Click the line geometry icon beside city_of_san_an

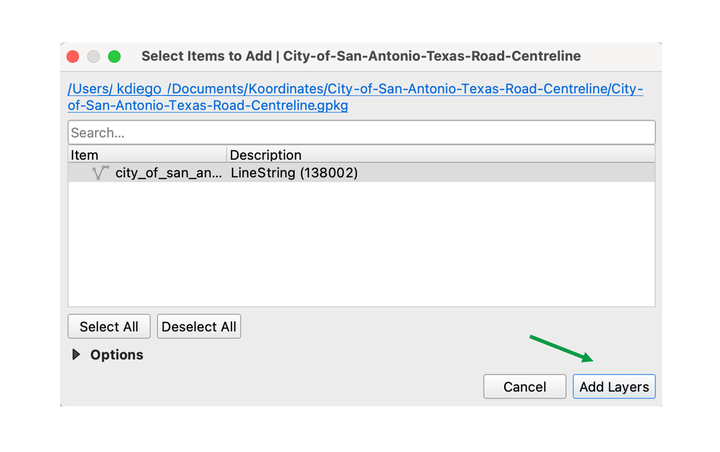point(100,173)
